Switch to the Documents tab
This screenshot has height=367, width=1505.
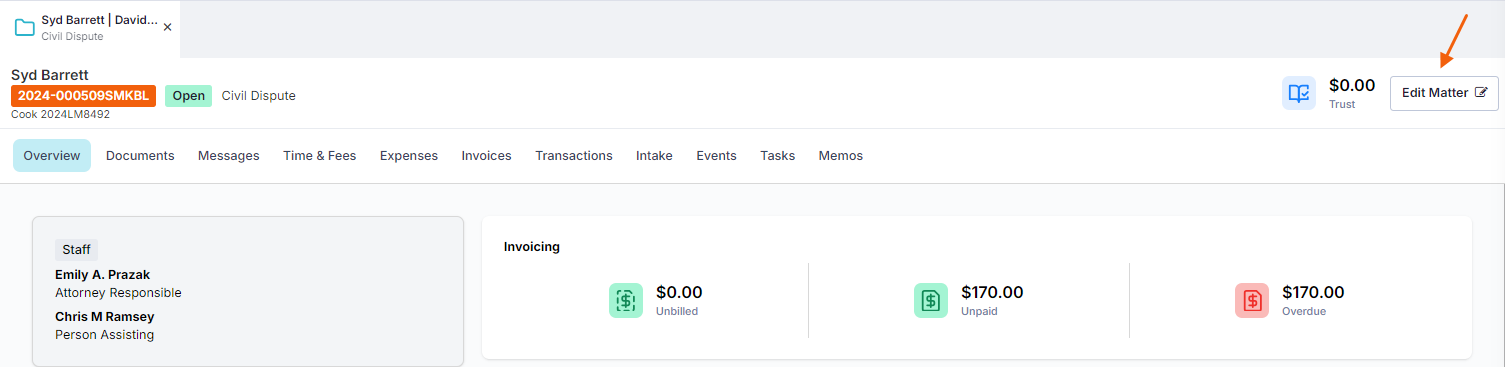click(140, 156)
